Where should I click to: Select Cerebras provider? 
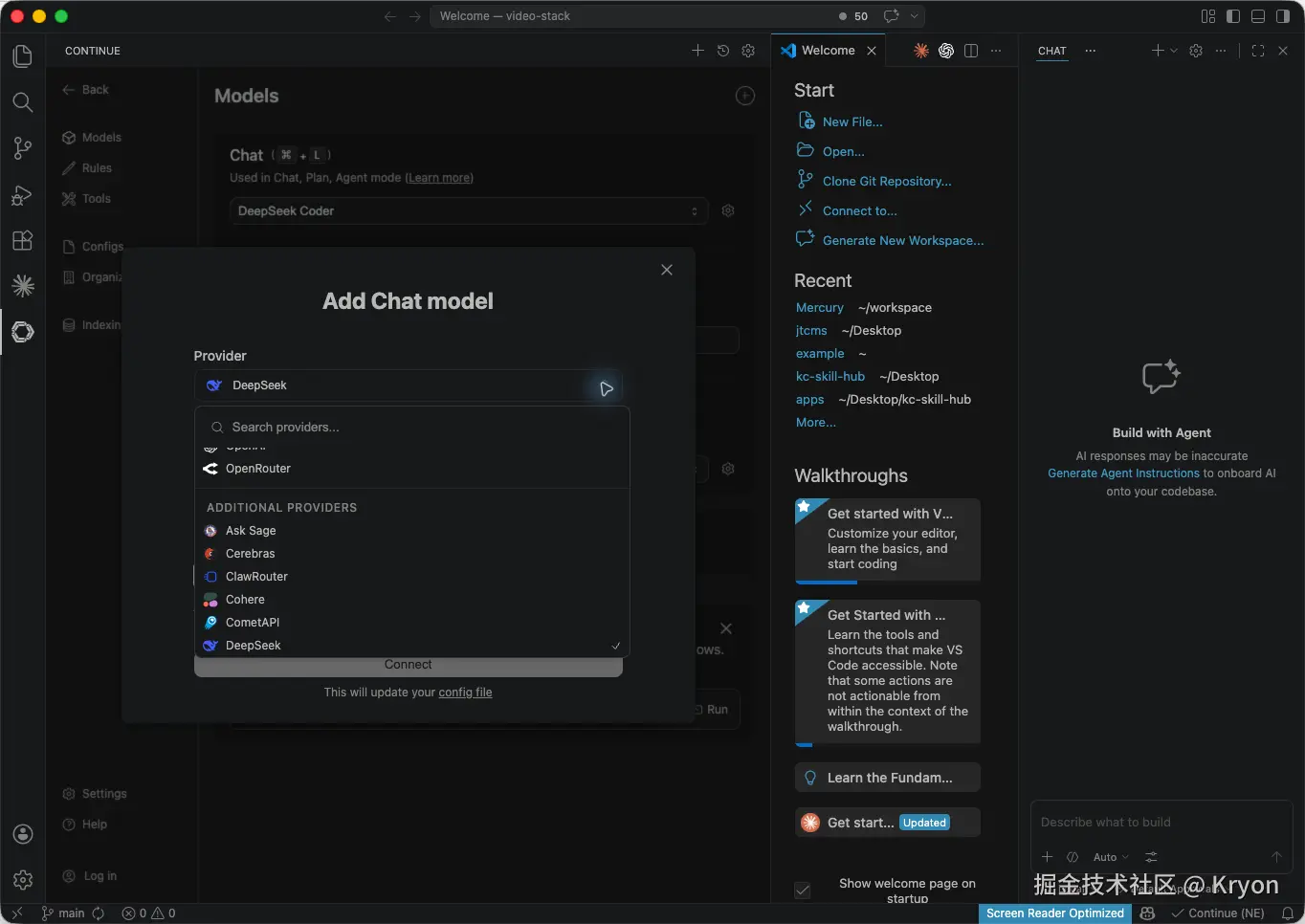(x=411, y=554)
